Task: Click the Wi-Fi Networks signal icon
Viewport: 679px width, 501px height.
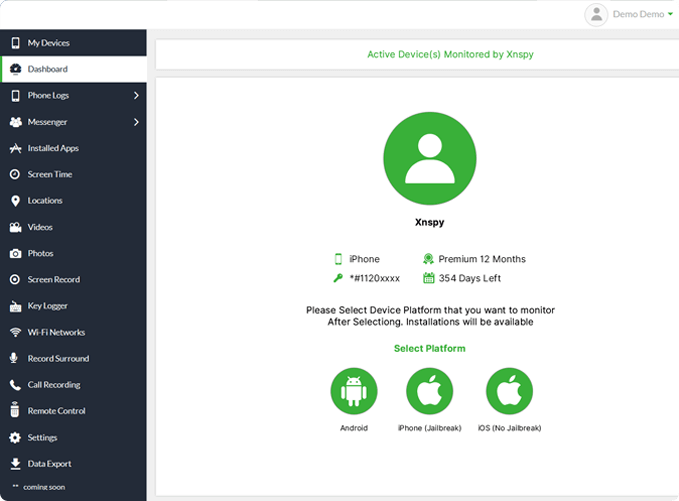Action: [16, 332]
